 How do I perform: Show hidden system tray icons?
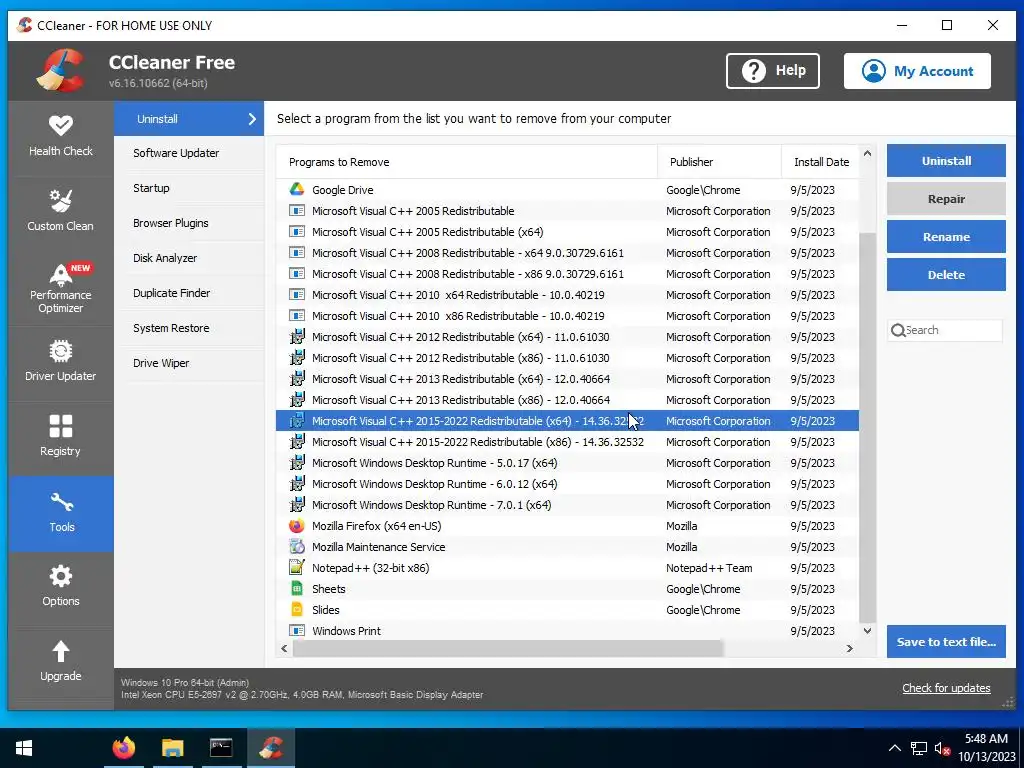pos(895,748)
